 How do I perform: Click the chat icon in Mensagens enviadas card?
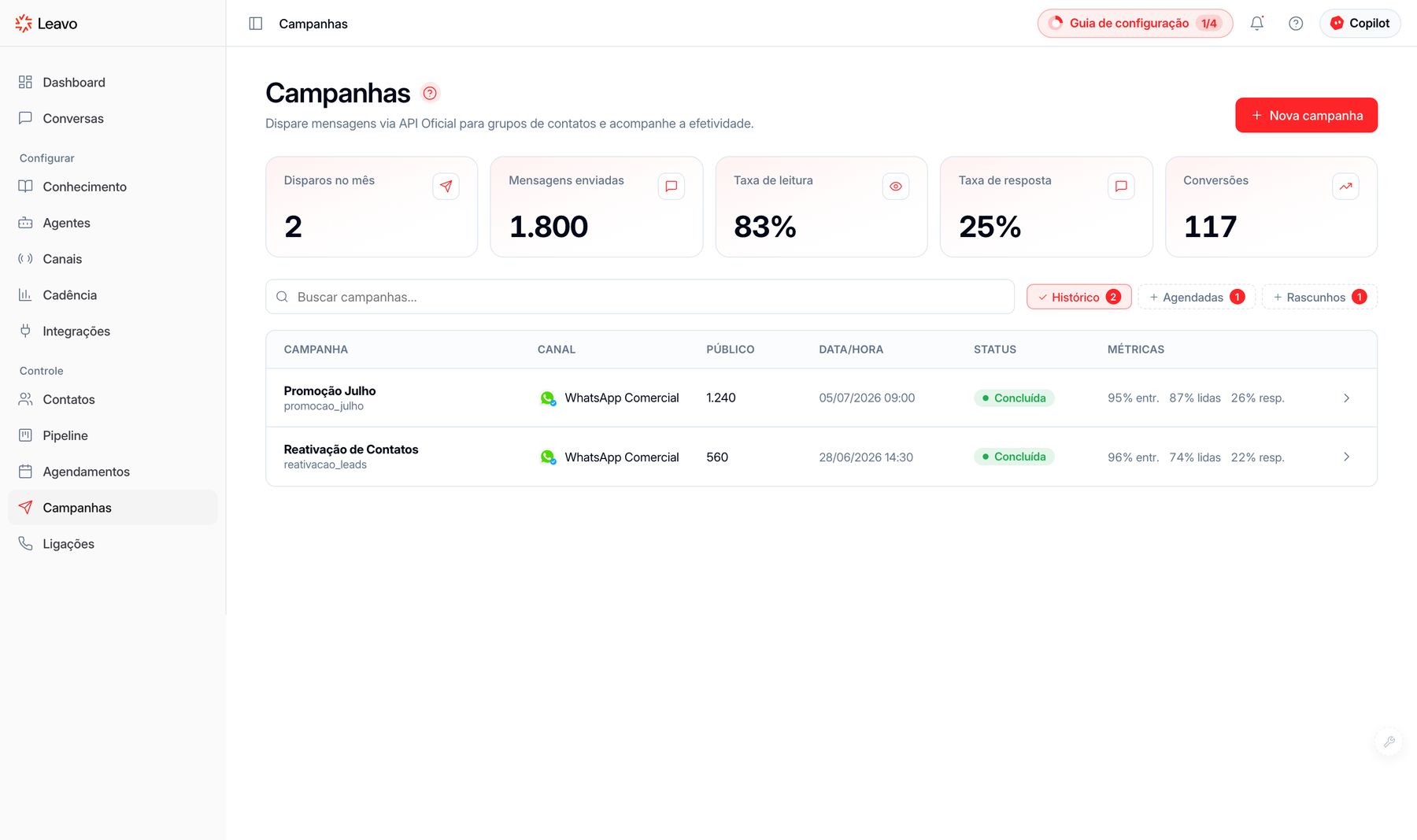coord(672,187)
